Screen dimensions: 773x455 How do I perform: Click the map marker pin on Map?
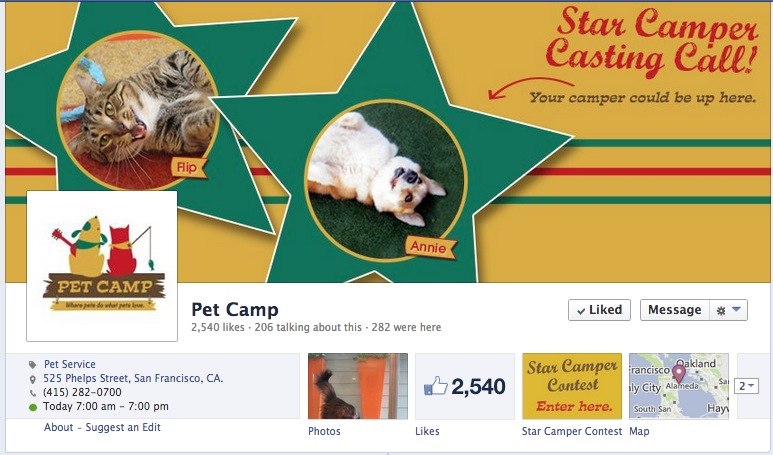[x=679, y=374]
